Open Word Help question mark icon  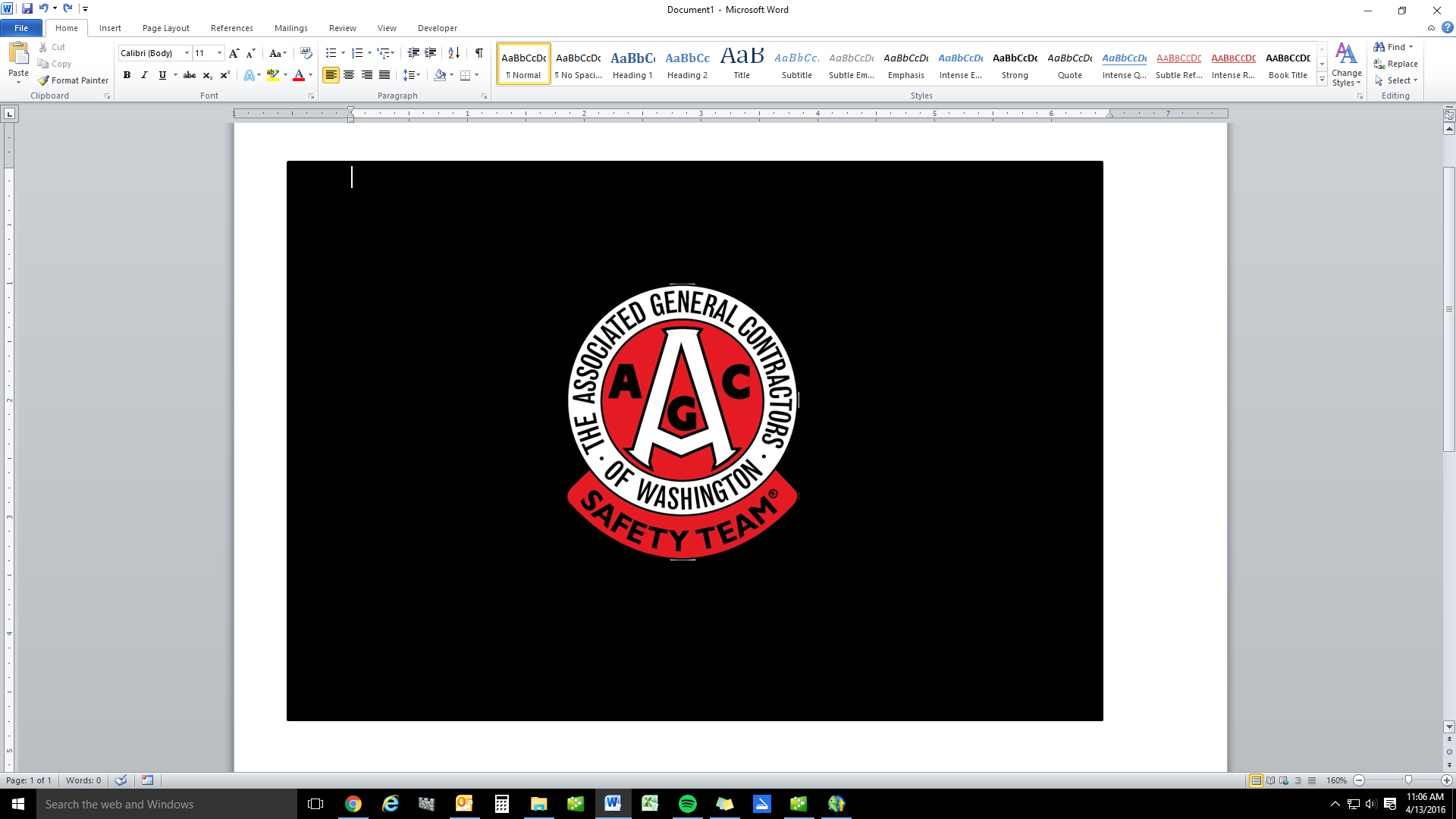pyautogui.click(x=1447, y=28)
